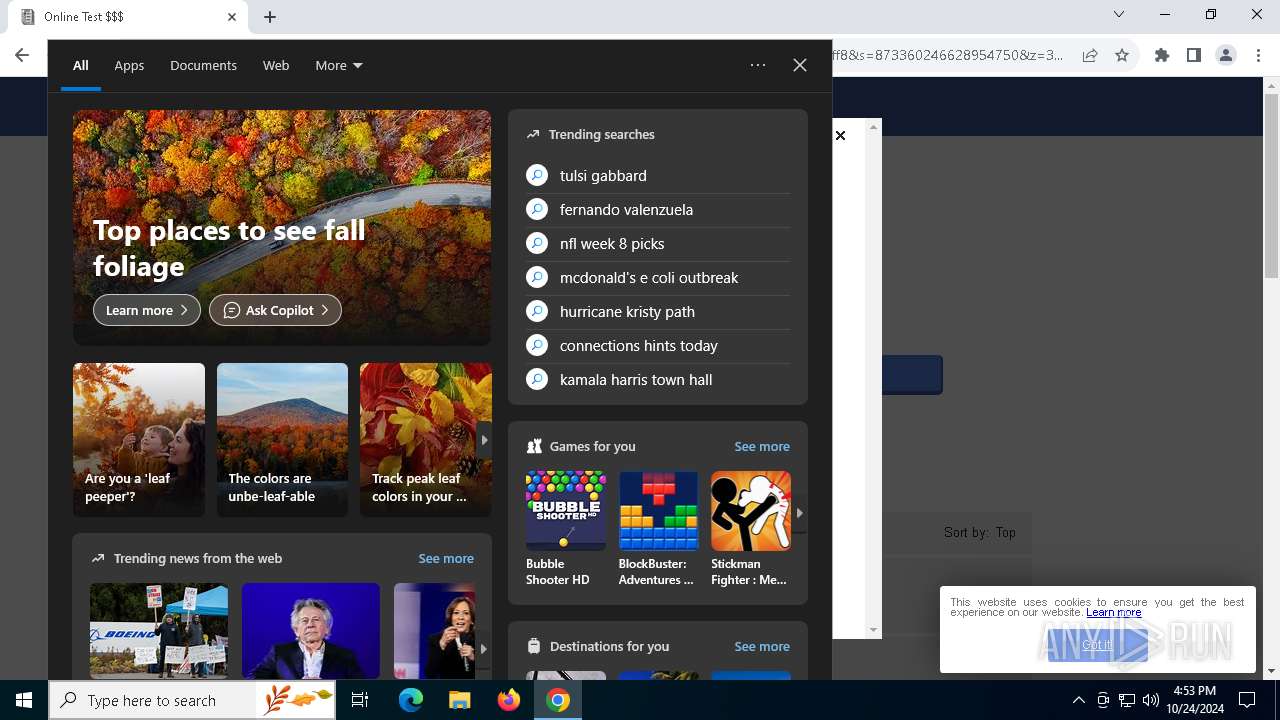
Task: Bookmark this page with the star icon
Action: click(x=1122, y=55)
